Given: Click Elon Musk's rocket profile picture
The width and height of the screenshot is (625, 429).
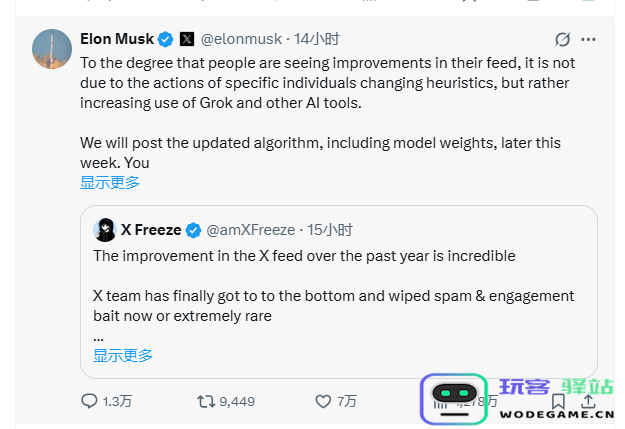Looking at the screenshot, I should coord(52,50).
